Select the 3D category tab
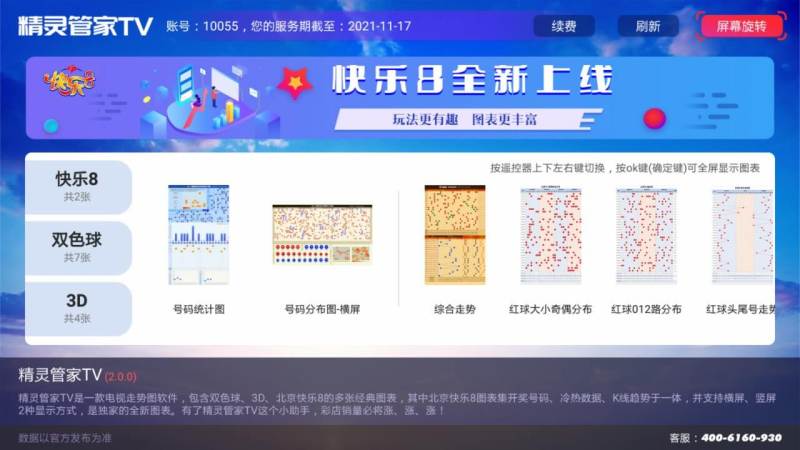This screenshot has width=800, height=450. (x=78, y=309)
